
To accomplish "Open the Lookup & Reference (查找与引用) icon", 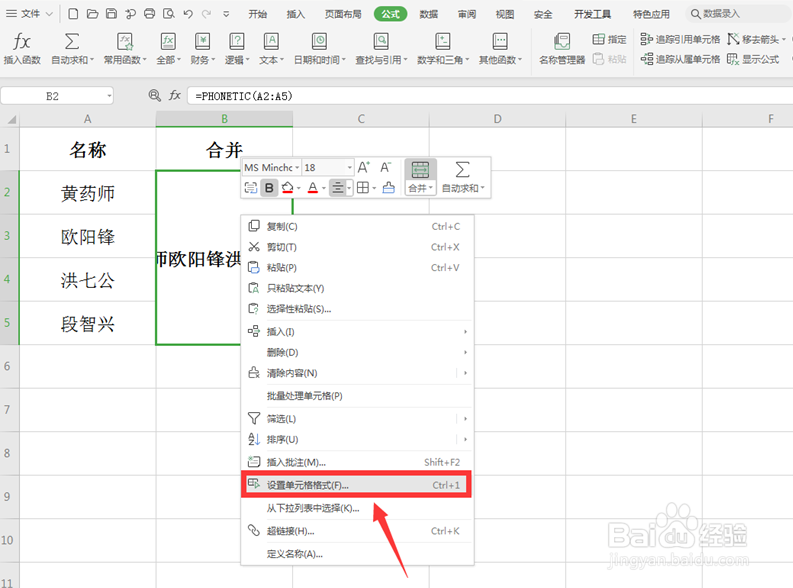I will [x=381, y=41].
